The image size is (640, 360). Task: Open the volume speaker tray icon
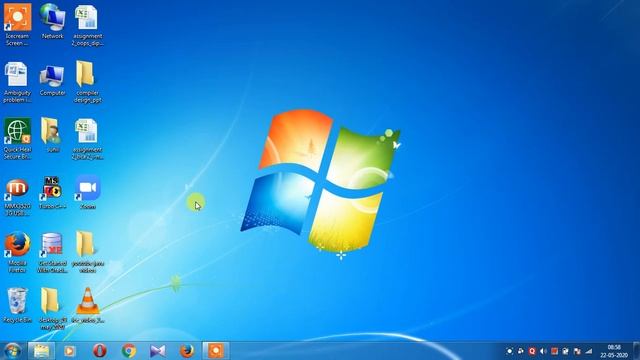543,351
